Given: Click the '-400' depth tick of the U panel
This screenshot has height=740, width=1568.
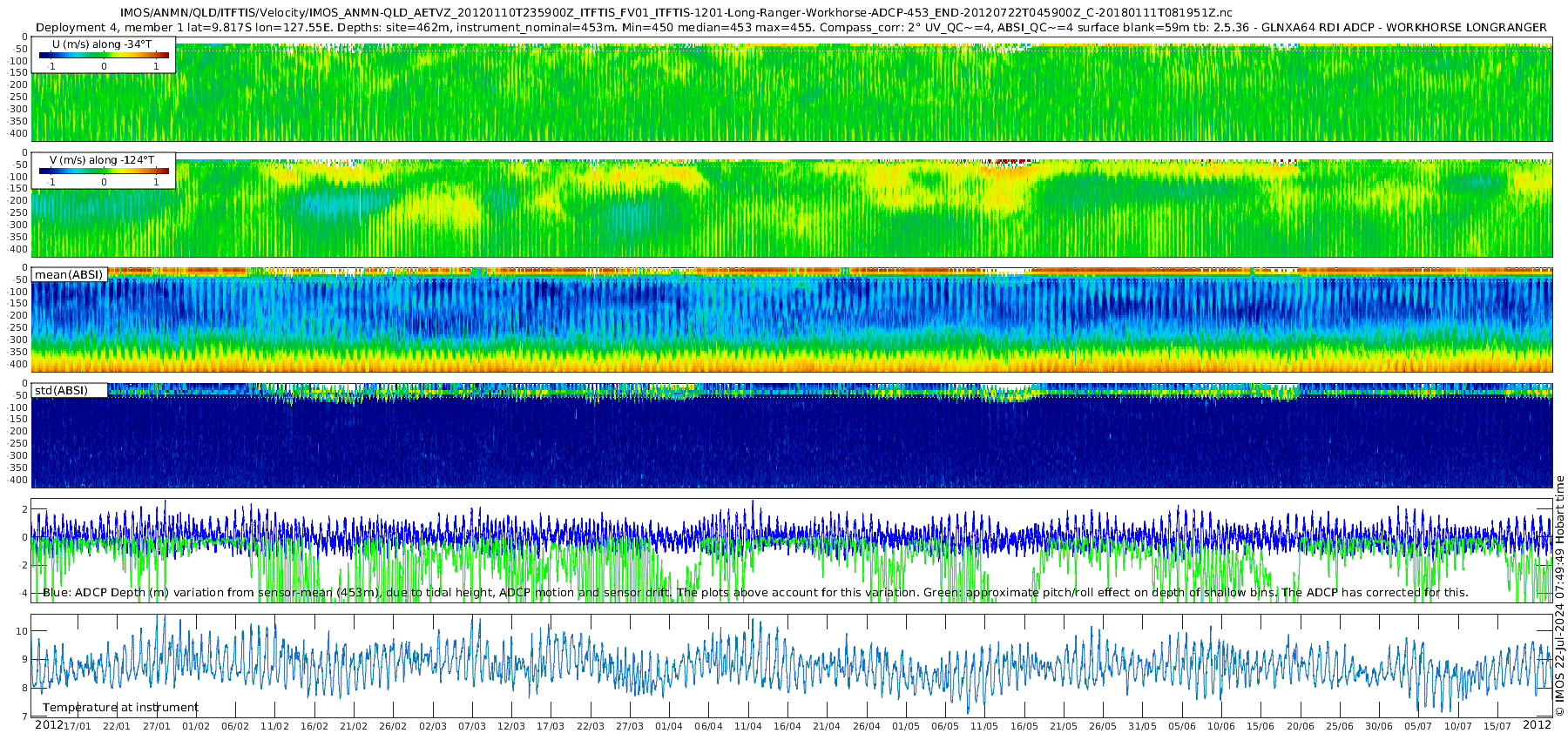Looking at the screenshot, I should pyautogui.click(x=18, y=134).
